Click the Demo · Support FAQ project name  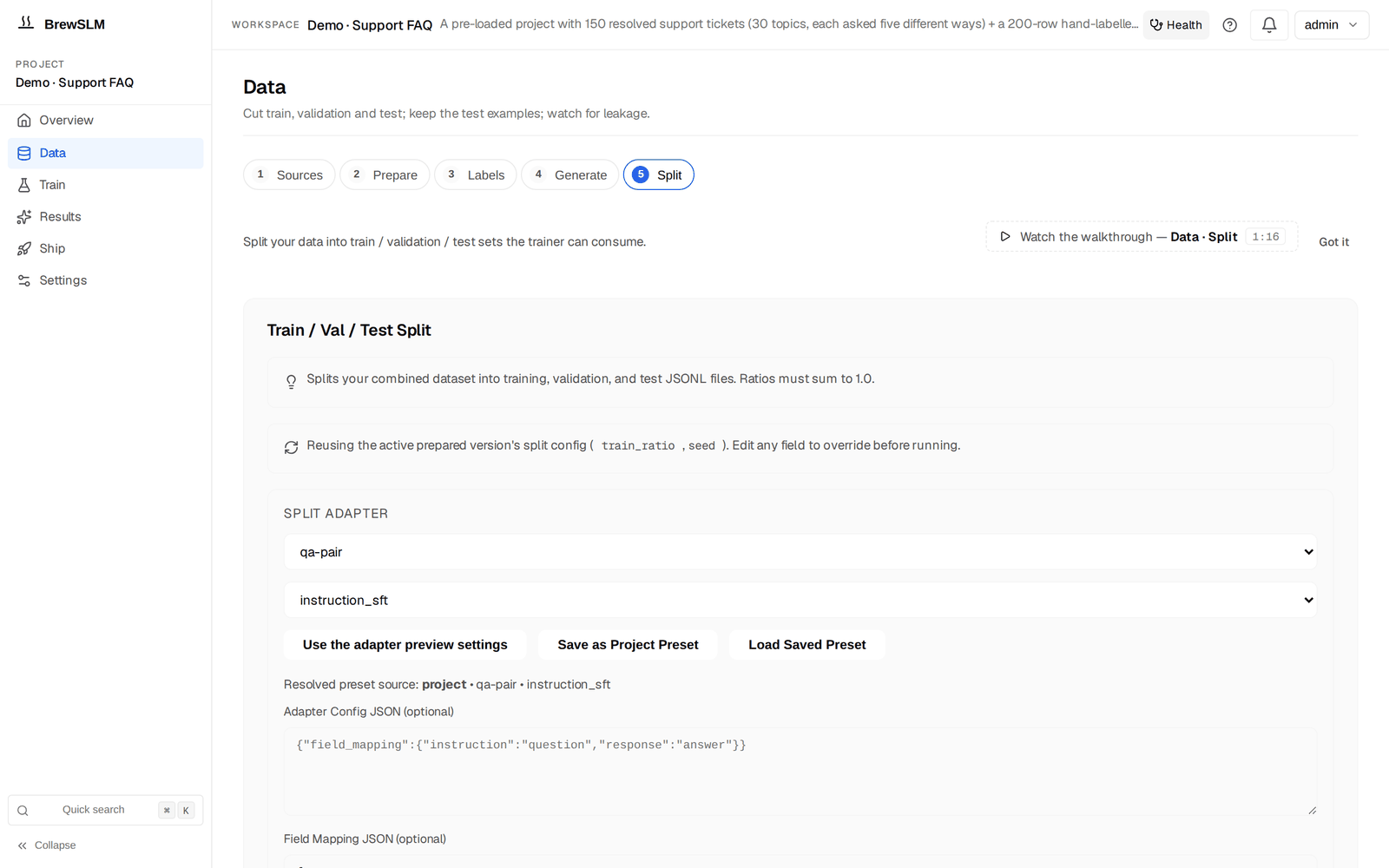coord(75,82)
